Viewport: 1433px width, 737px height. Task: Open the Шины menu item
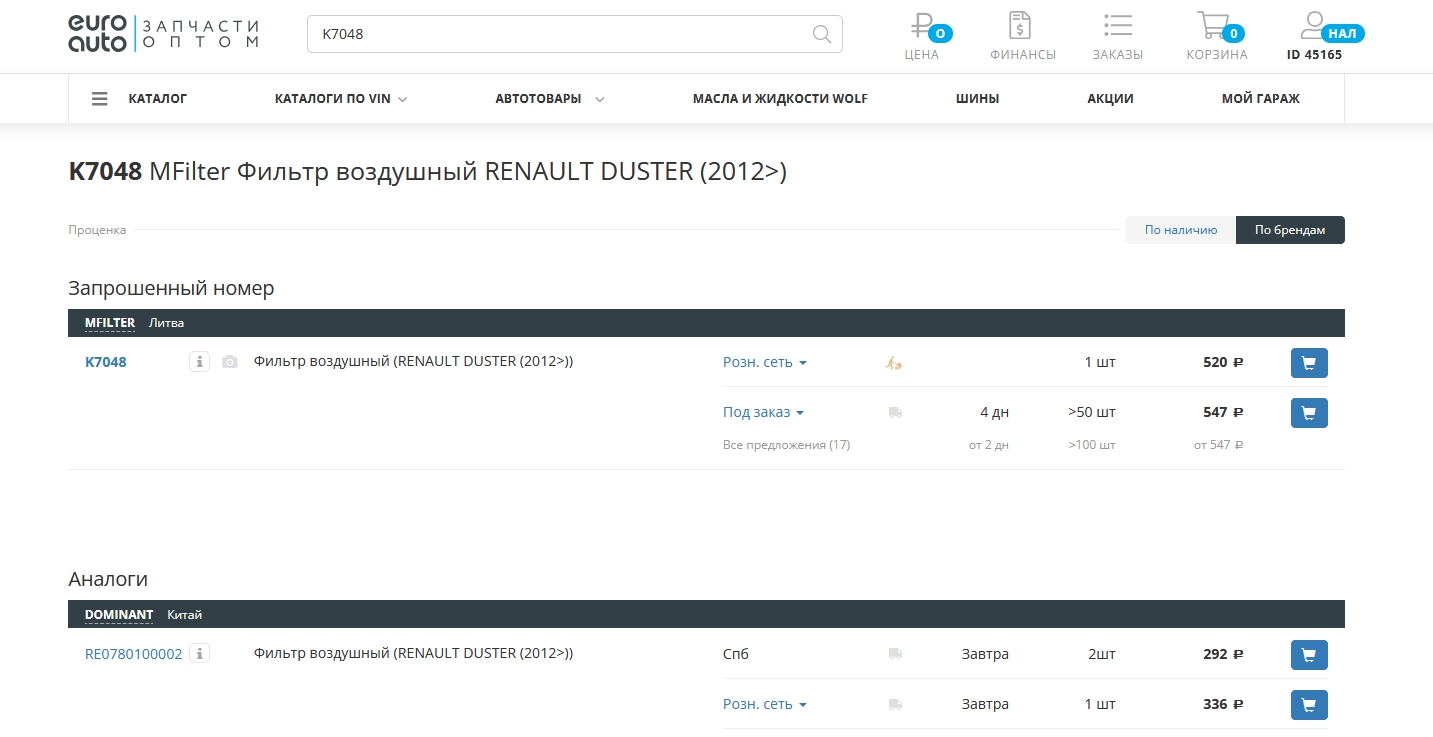[977, 99]
